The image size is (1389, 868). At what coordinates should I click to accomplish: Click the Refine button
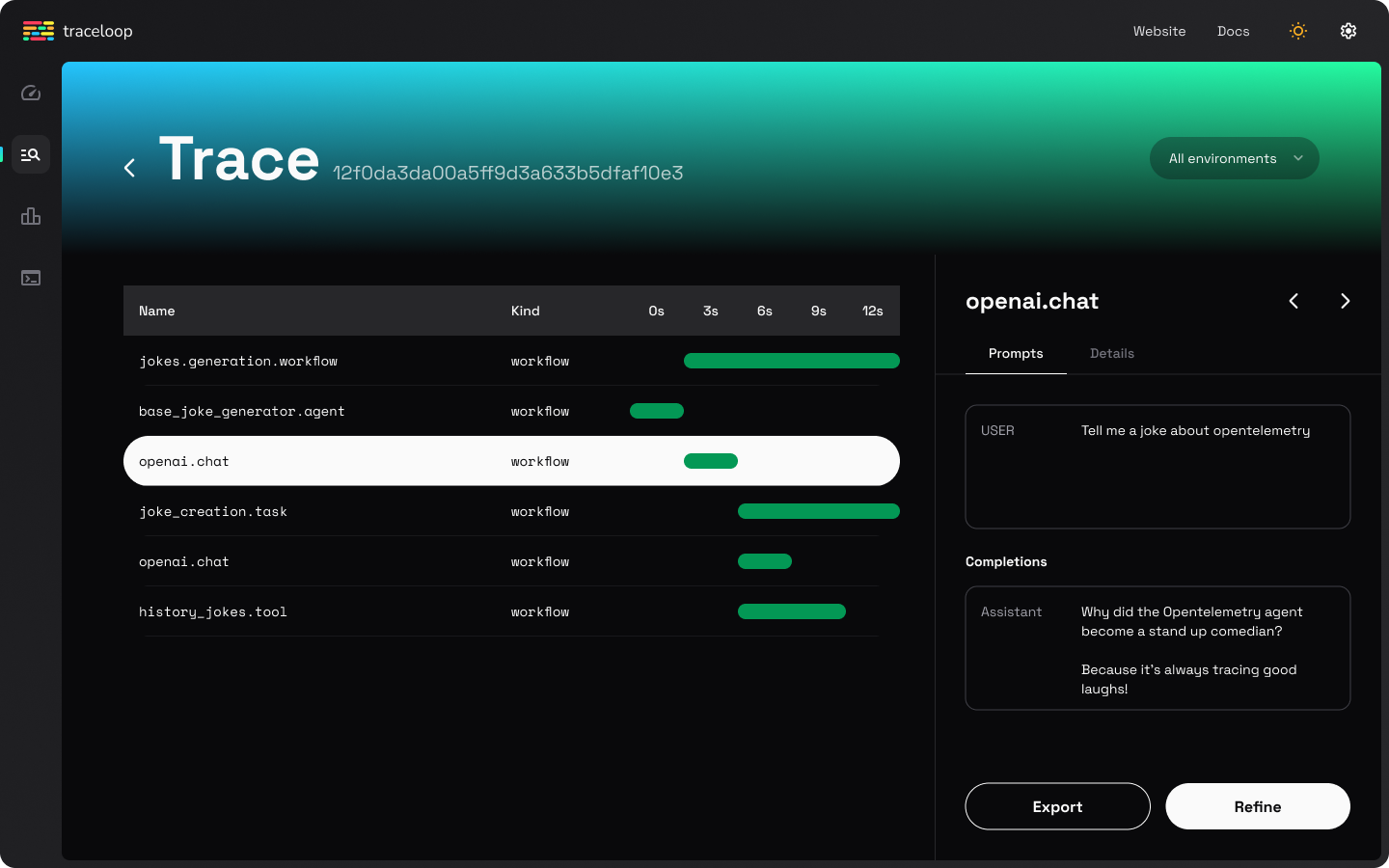pyautogui.click(x=1257, y=806)
